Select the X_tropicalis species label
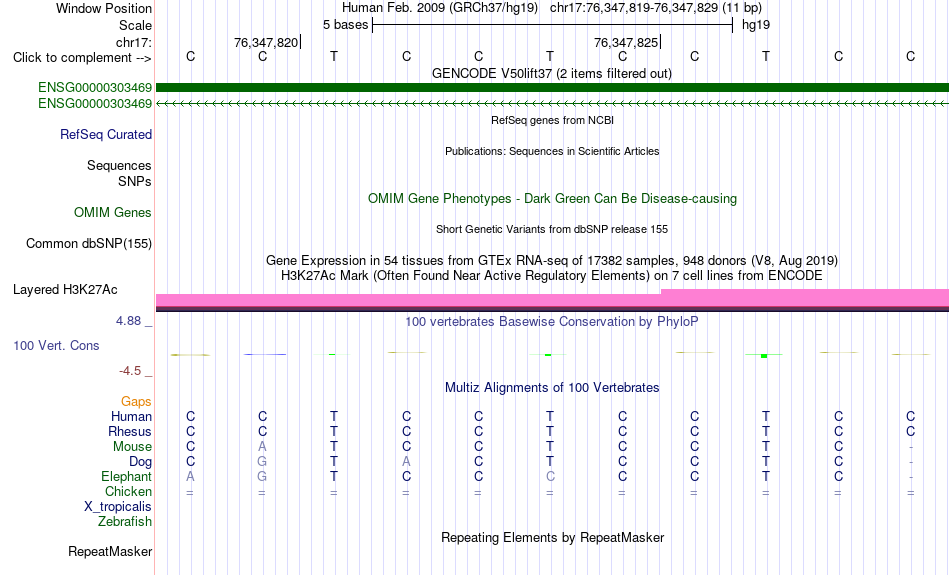The image size is (950, 575). point(118,507)
